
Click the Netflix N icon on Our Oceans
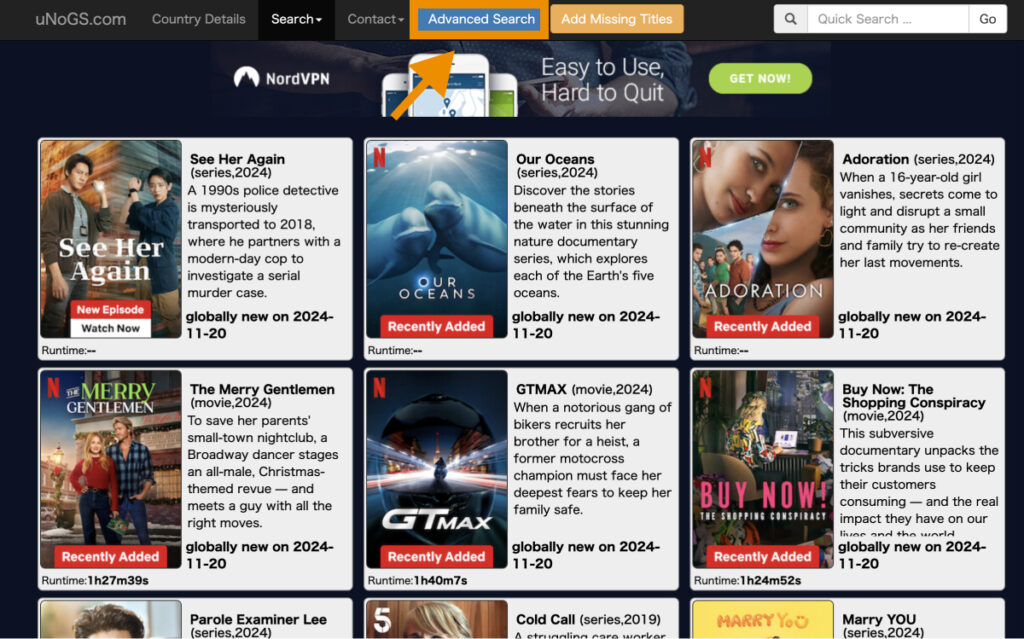click(x=379, y=157)
